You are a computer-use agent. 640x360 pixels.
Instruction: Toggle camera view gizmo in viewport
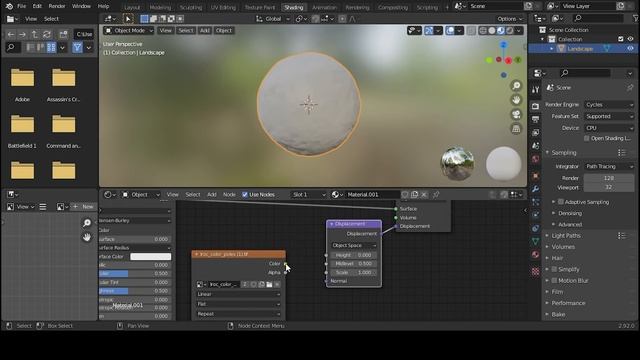point(516,114)
